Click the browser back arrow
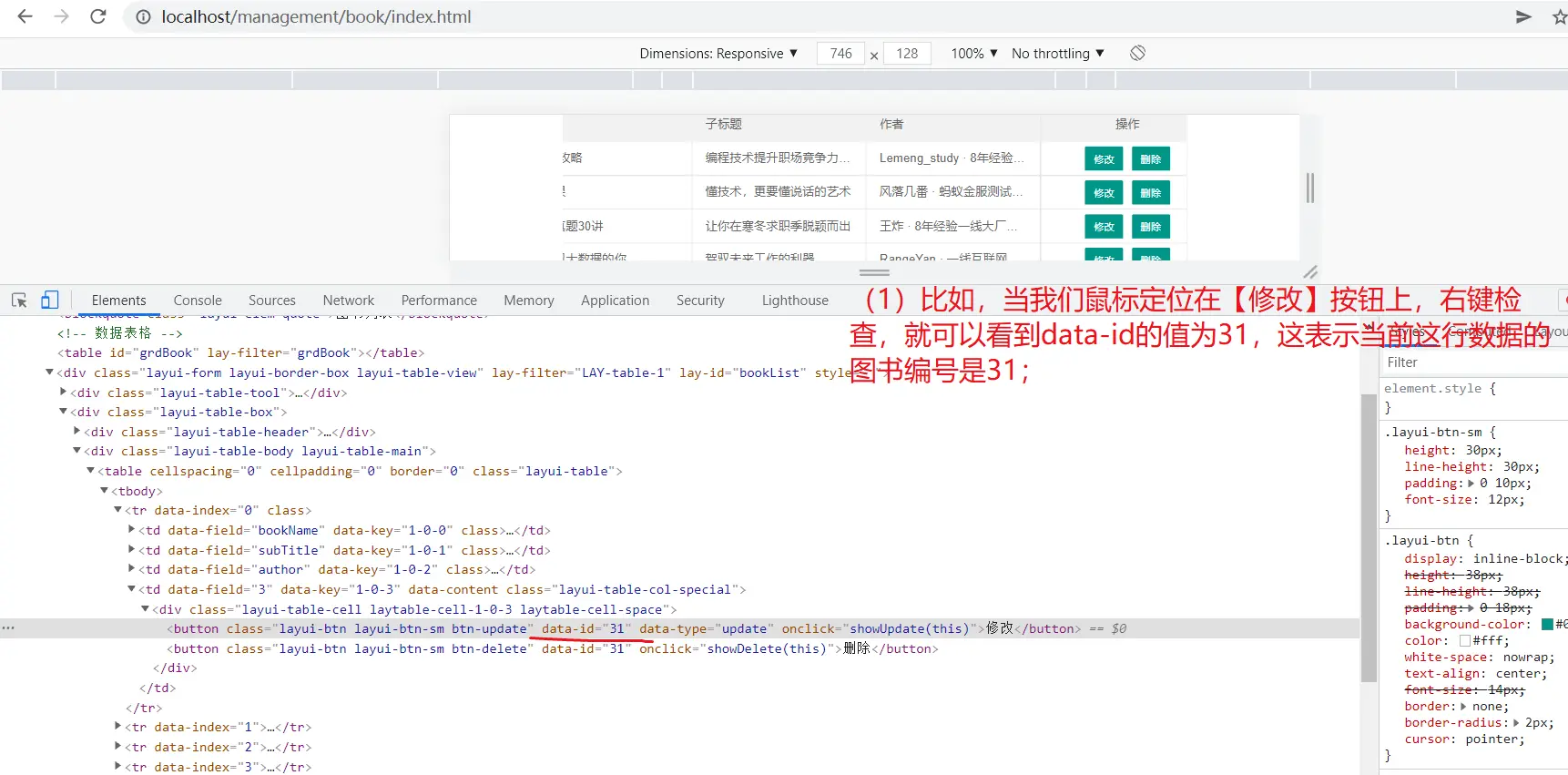Image resolution: width=1568 pixels, height=775 pixels. [x=25, y=16]
